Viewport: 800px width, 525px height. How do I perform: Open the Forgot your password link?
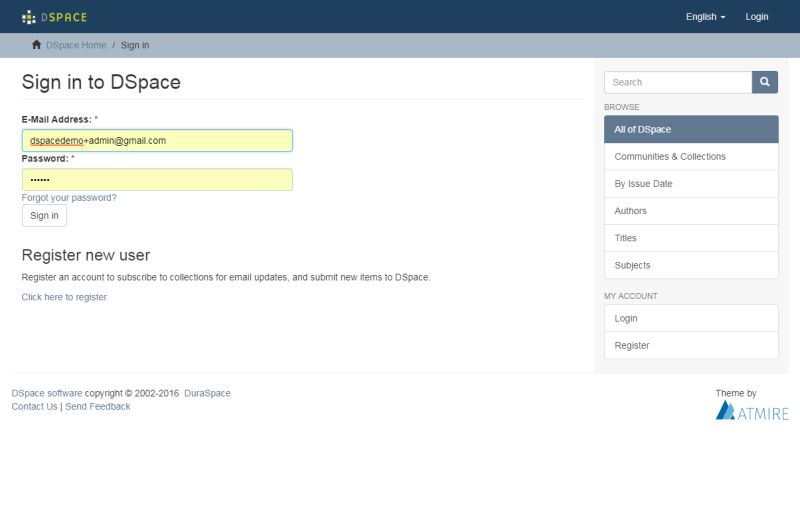69,197
